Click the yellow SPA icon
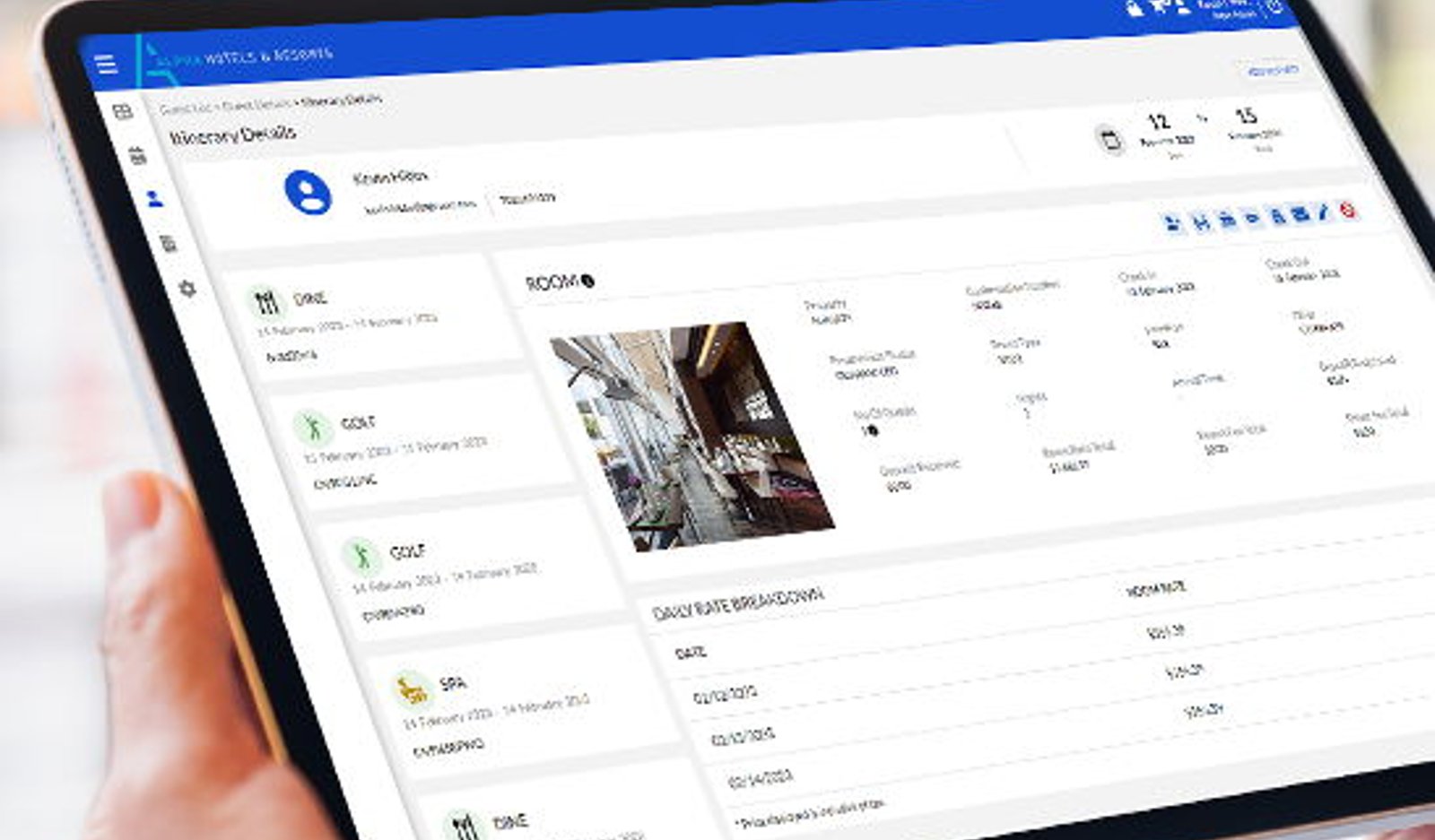The width and height of the screenshot is (1435, 840). pyautogui.click(x=412, y=691)
